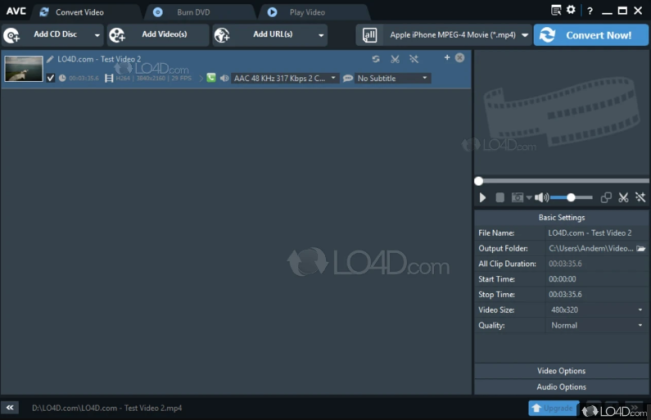
Task: Click the stop button in the preview player
Action: [500, 198]
